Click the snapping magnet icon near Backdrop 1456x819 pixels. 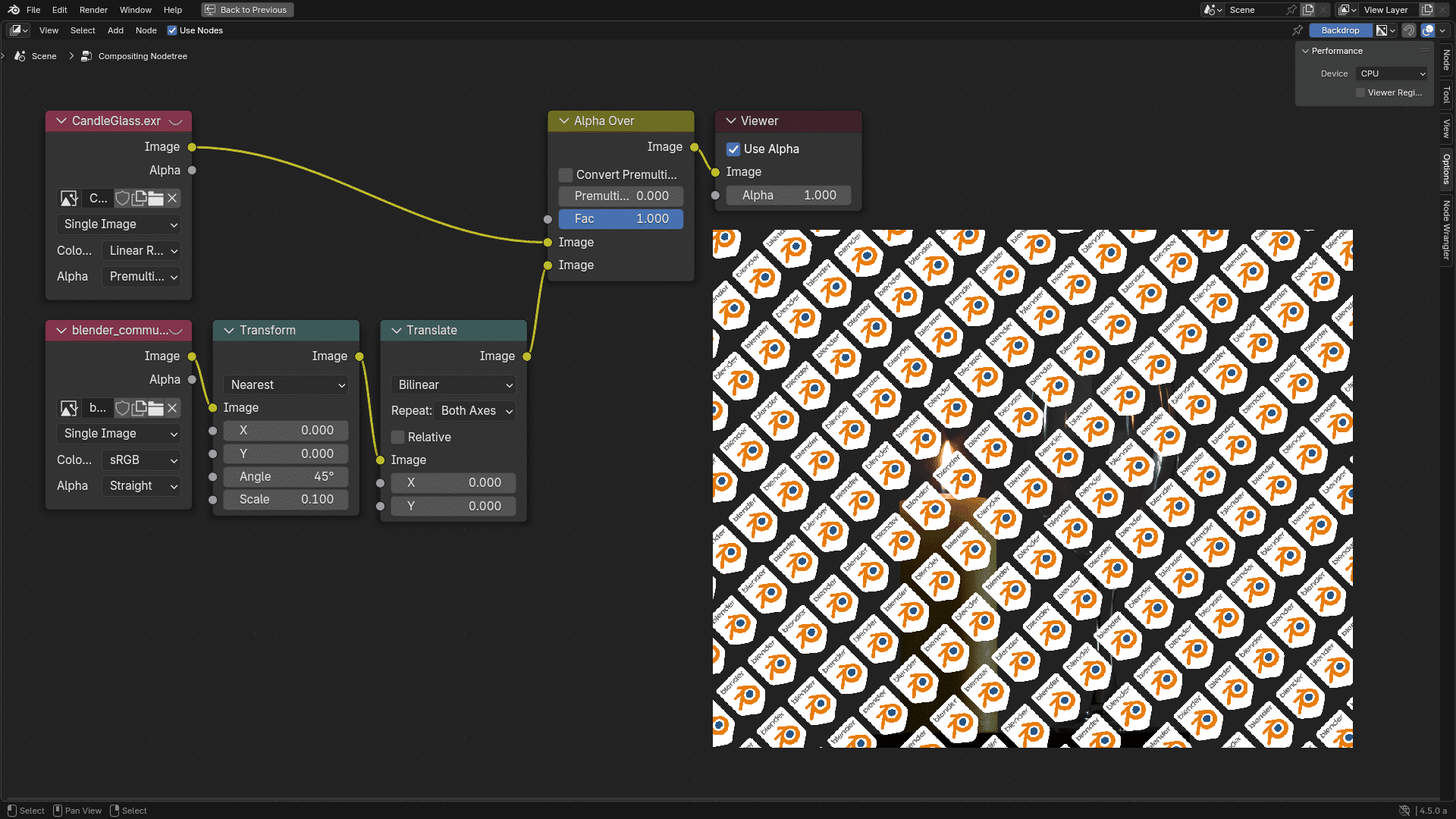[x=1409, y=30]
